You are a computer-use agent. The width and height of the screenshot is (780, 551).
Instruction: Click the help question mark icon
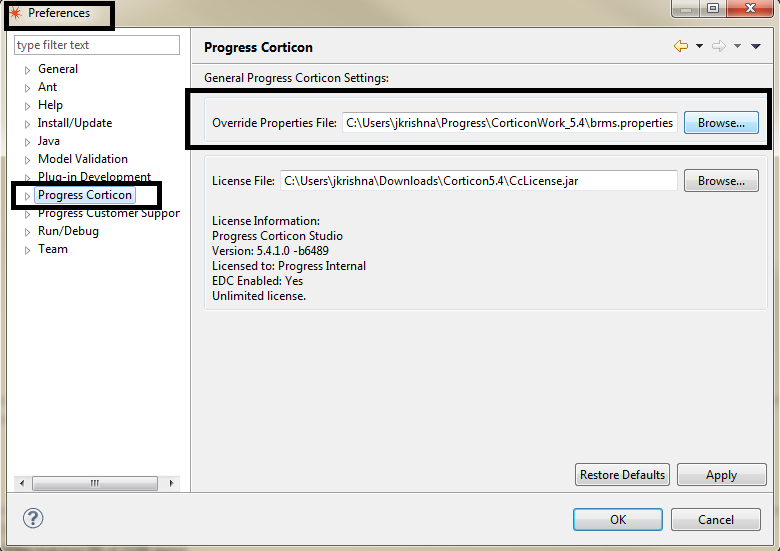33,518
